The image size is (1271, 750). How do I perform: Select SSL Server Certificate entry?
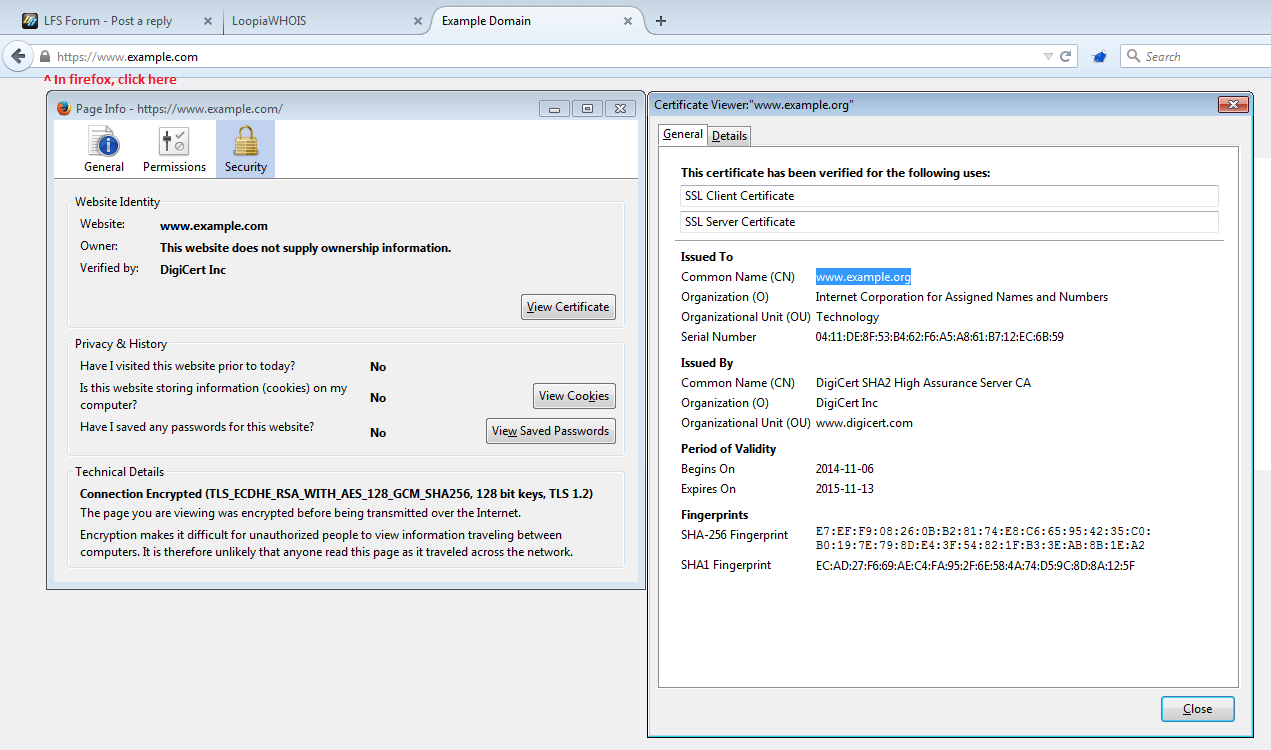click(x=949, y=222)
